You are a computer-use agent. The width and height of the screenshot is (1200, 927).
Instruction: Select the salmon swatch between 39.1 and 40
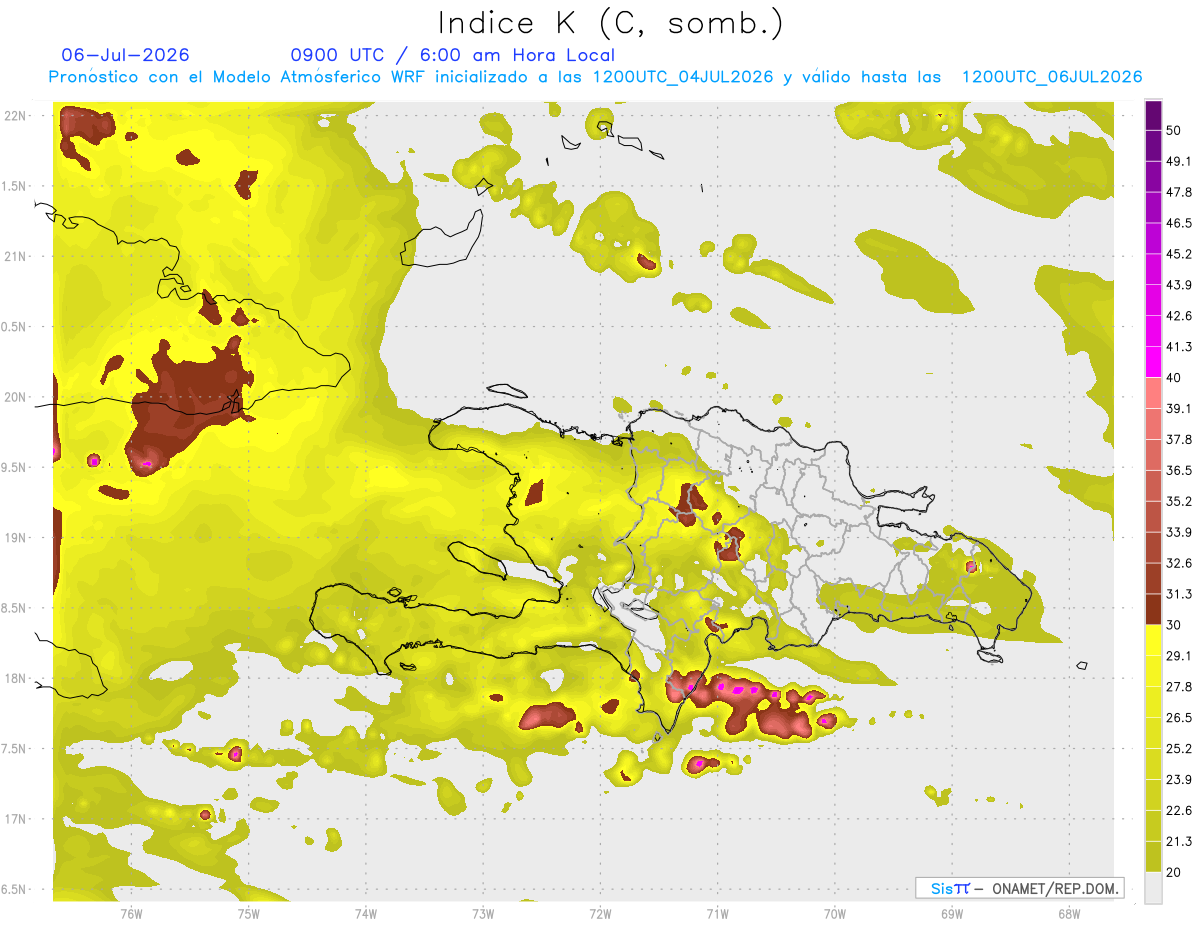tap(1153, 393)
